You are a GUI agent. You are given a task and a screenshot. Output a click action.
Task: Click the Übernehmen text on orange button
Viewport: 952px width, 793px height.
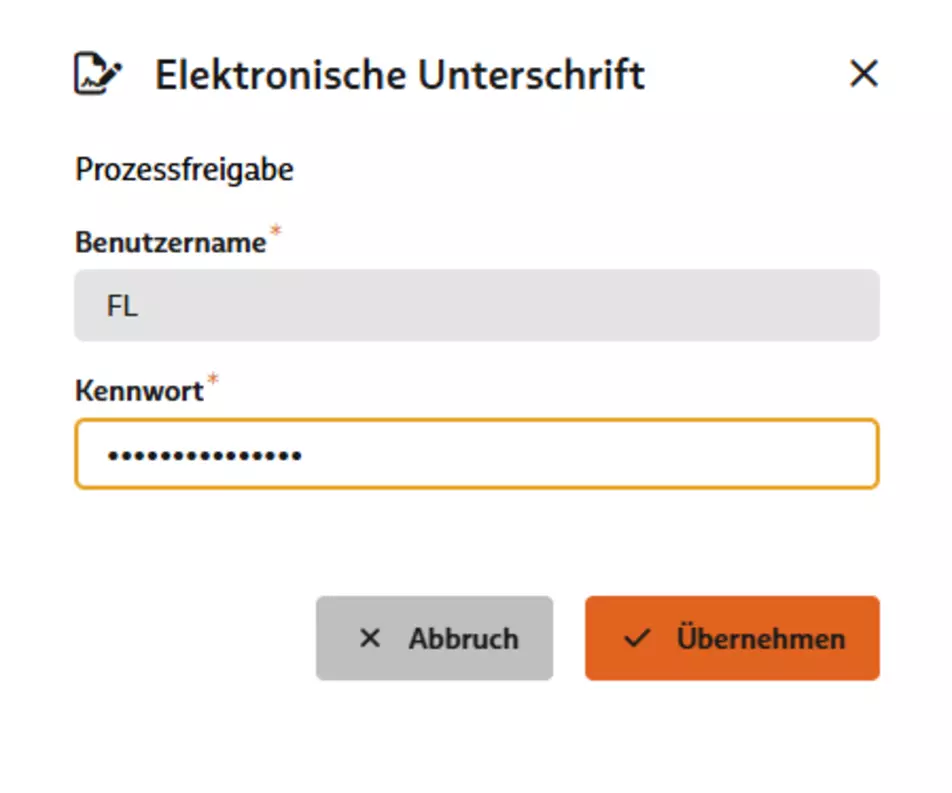click(761, 638)
